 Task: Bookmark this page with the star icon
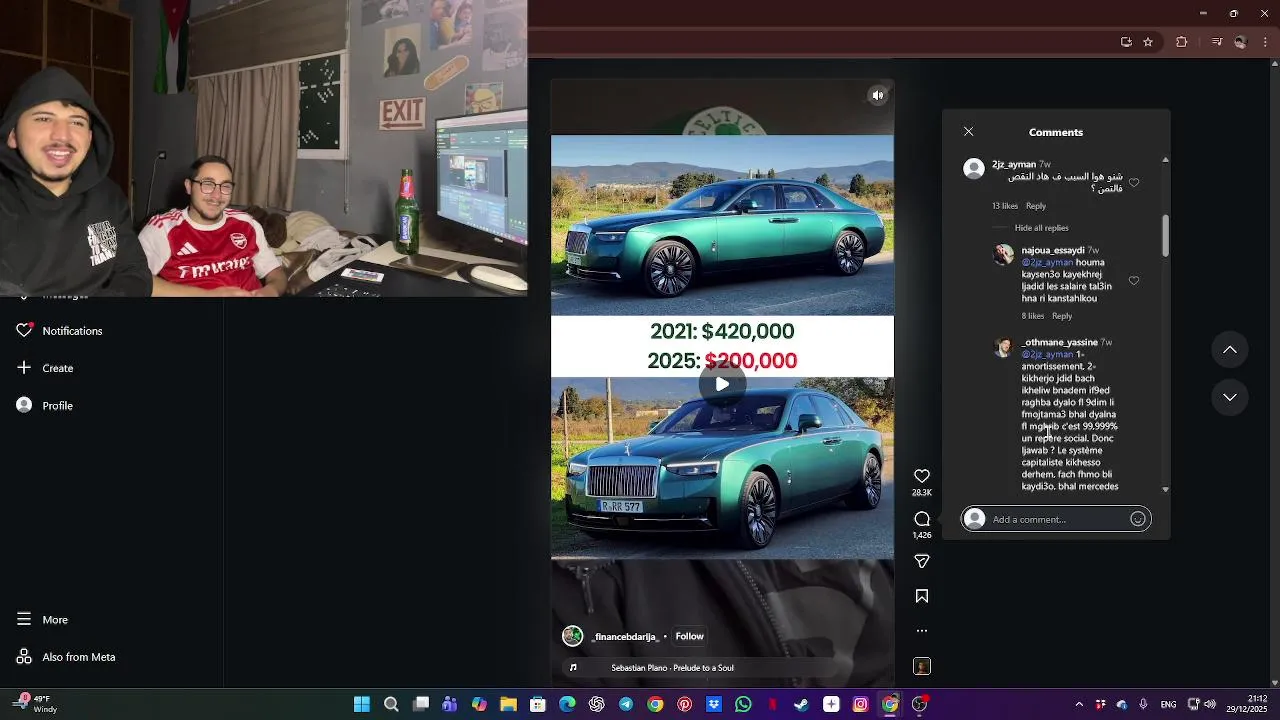[x=1148, y=42]
